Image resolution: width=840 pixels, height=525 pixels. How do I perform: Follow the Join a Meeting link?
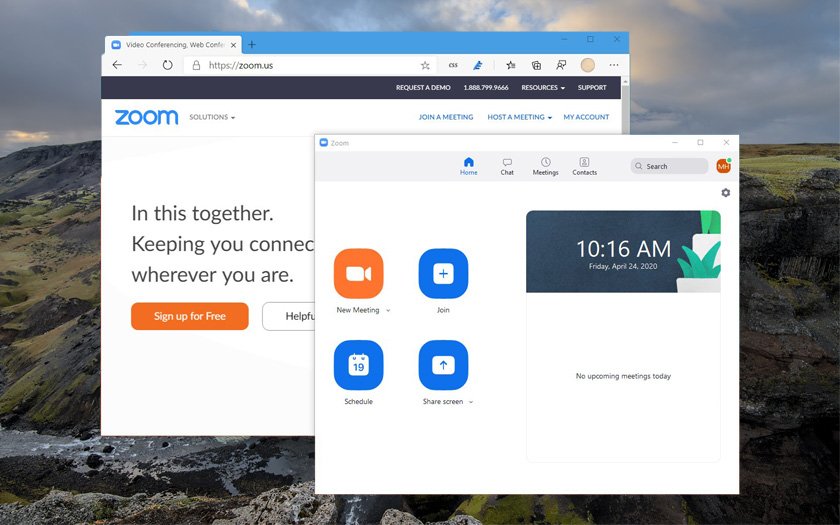click(x=445, y=117)
